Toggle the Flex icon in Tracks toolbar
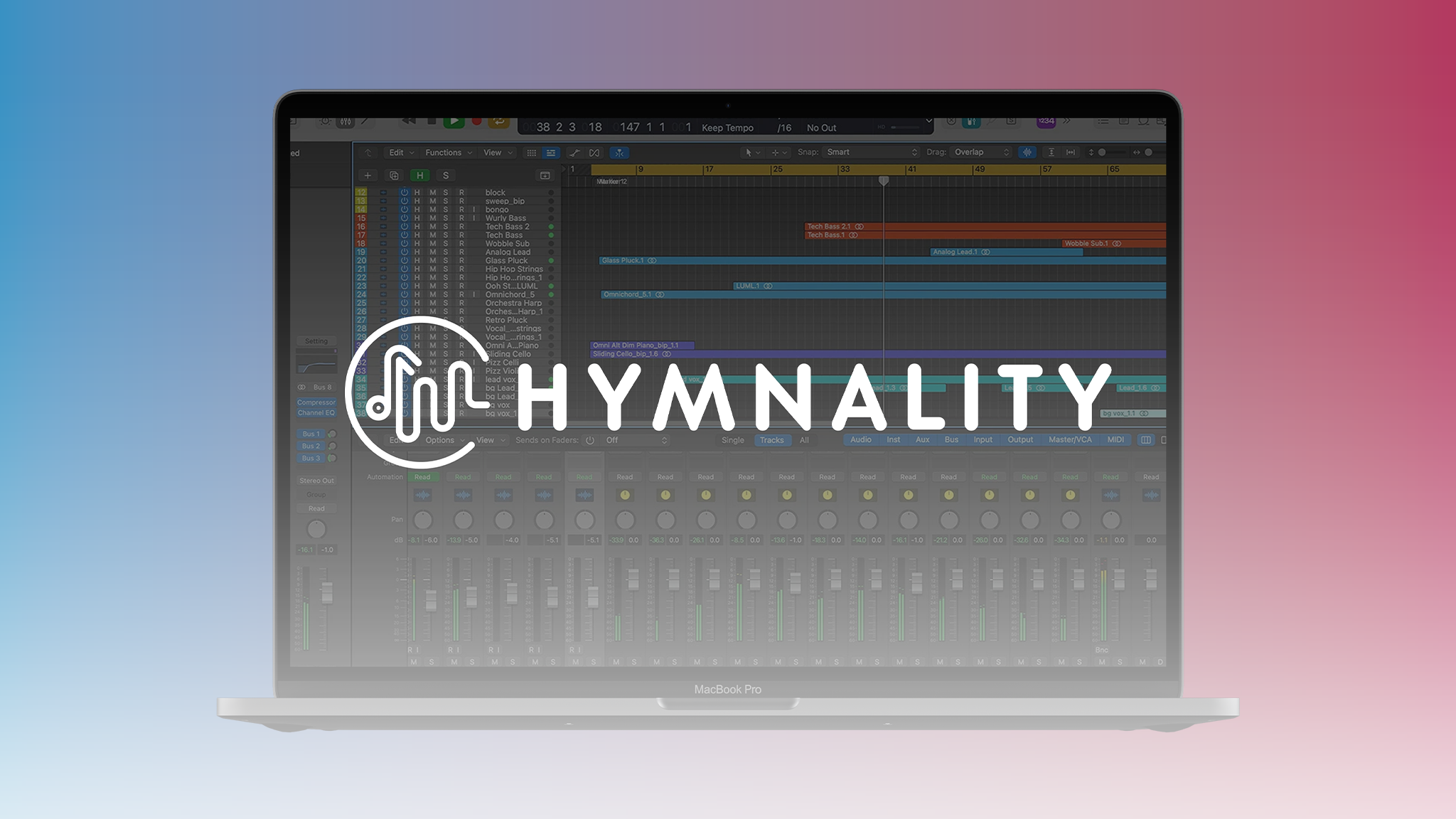This screenshot has height=819, width=1456. [594, 153]
